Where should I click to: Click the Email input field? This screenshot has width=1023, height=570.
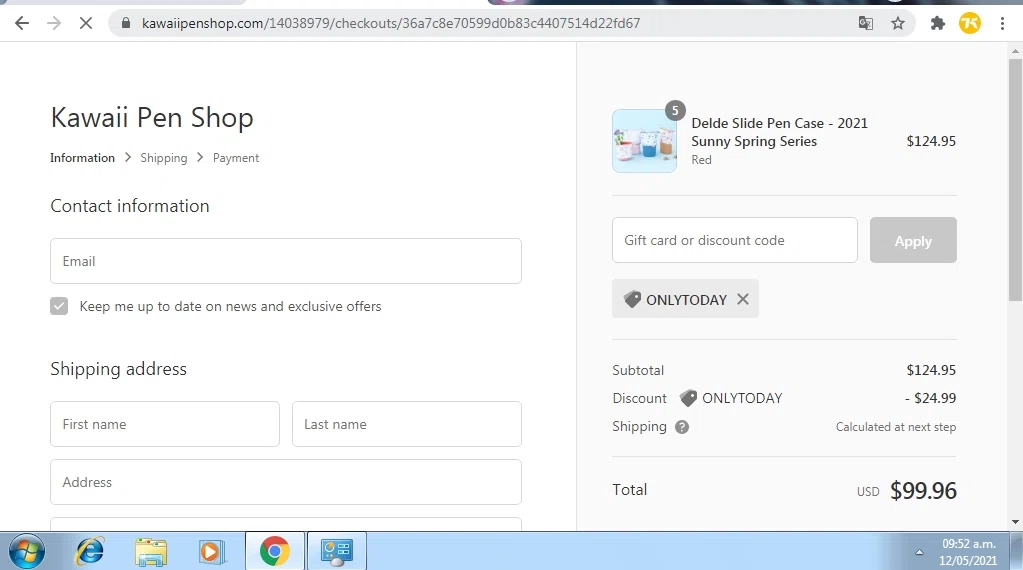point(286,261)
